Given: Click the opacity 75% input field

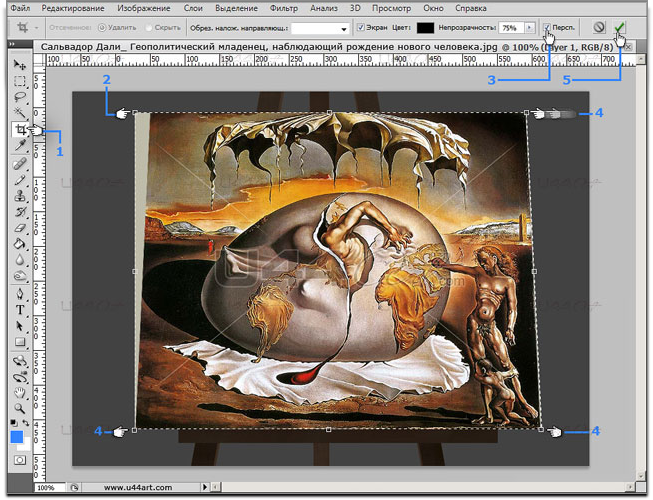Looking at the screenshot, I should pos(511,28).
